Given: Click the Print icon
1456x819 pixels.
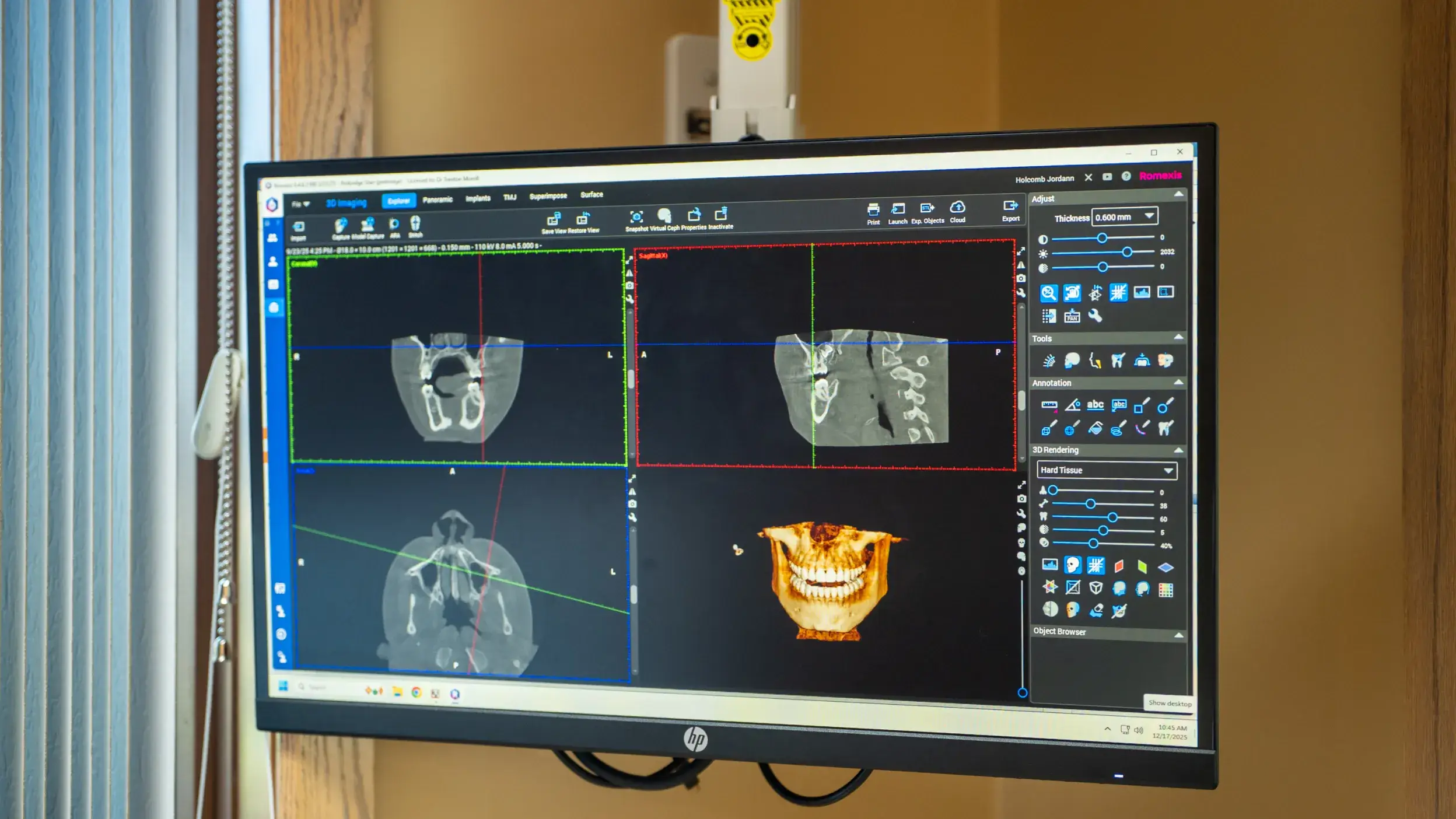Looking at the screenshot, I should point(873,211).
